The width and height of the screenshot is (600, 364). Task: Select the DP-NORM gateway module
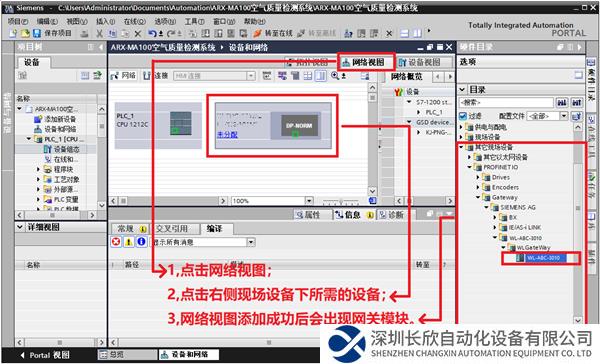pyautogui.click(x=299, y=126)
